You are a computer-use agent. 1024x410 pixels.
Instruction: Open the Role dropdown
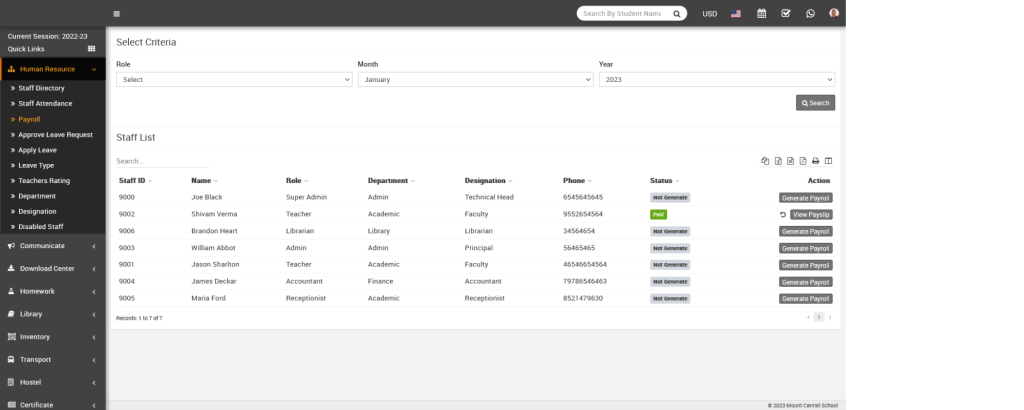coord(234,80)
